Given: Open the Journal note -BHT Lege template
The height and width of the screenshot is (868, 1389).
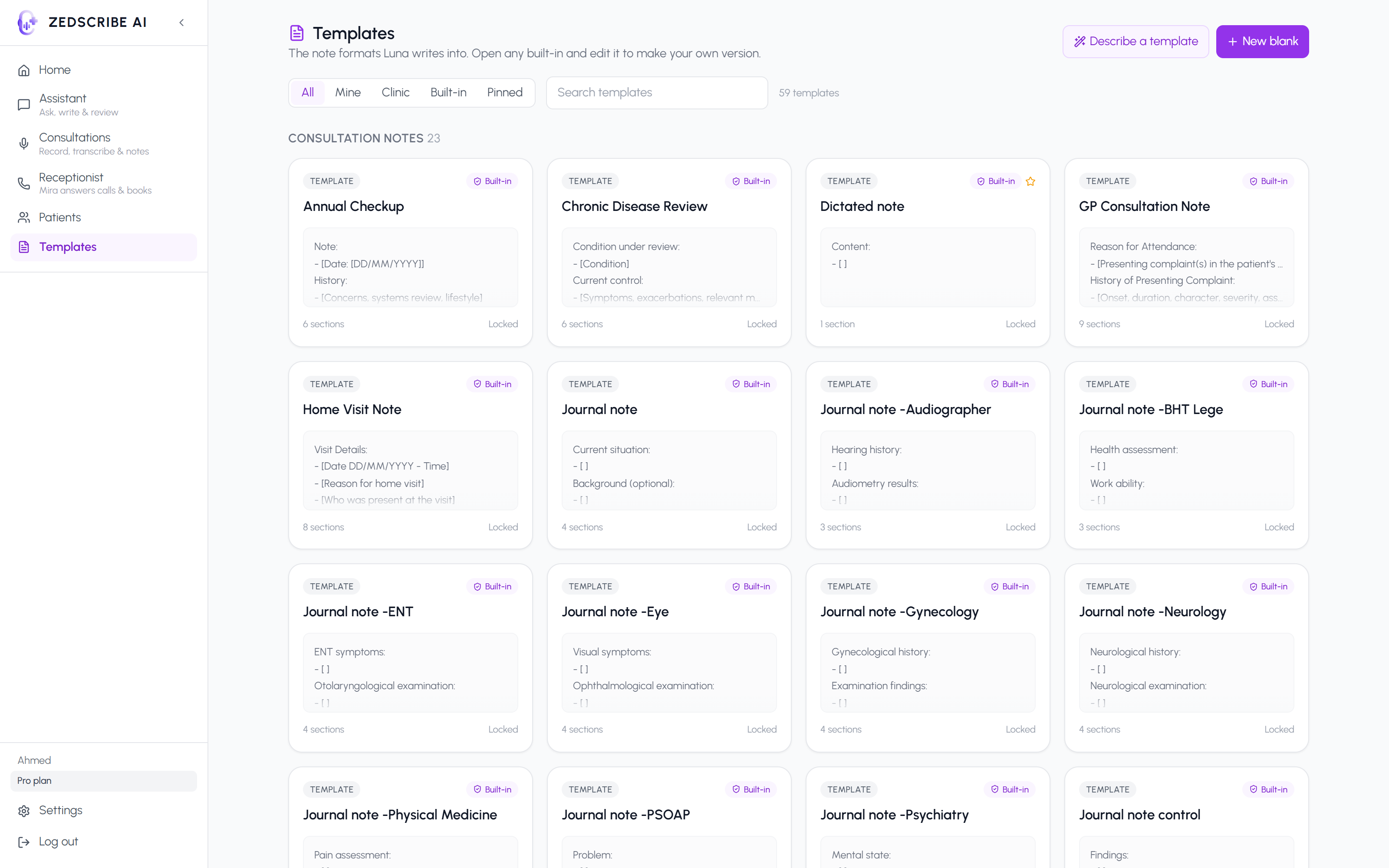Looking at the screenshot, I should 1186,455.
